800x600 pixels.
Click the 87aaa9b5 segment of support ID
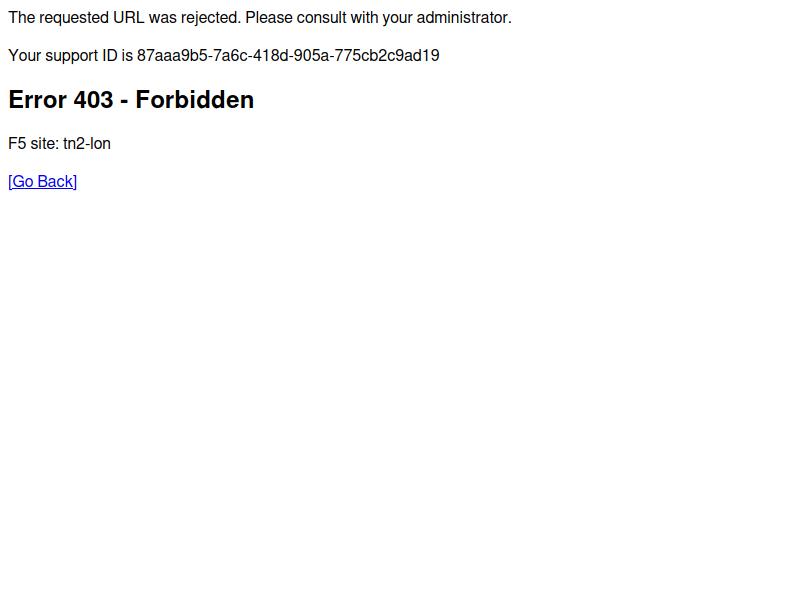point(172,55)
